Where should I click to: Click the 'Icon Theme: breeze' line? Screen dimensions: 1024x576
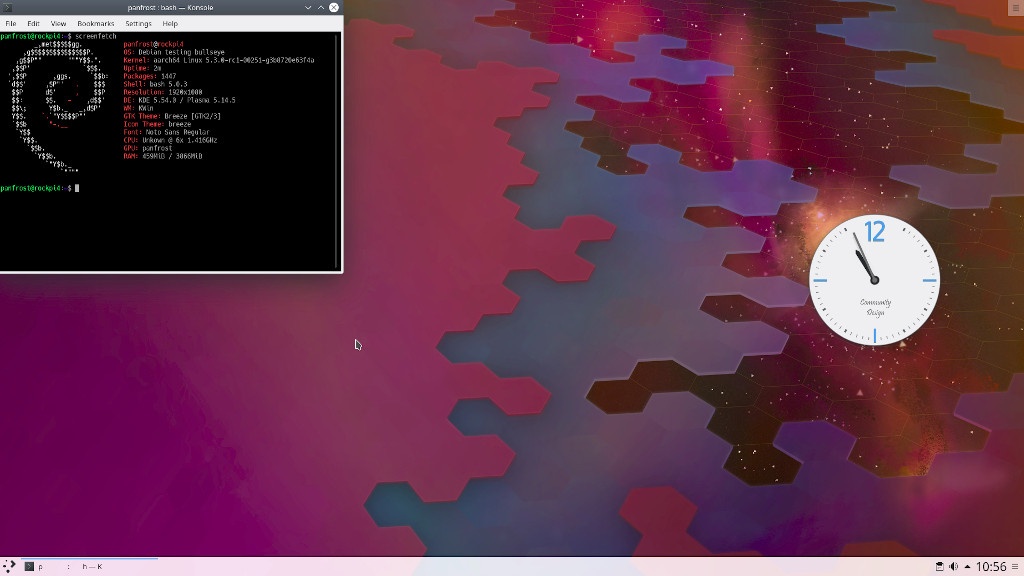point(157,124)
